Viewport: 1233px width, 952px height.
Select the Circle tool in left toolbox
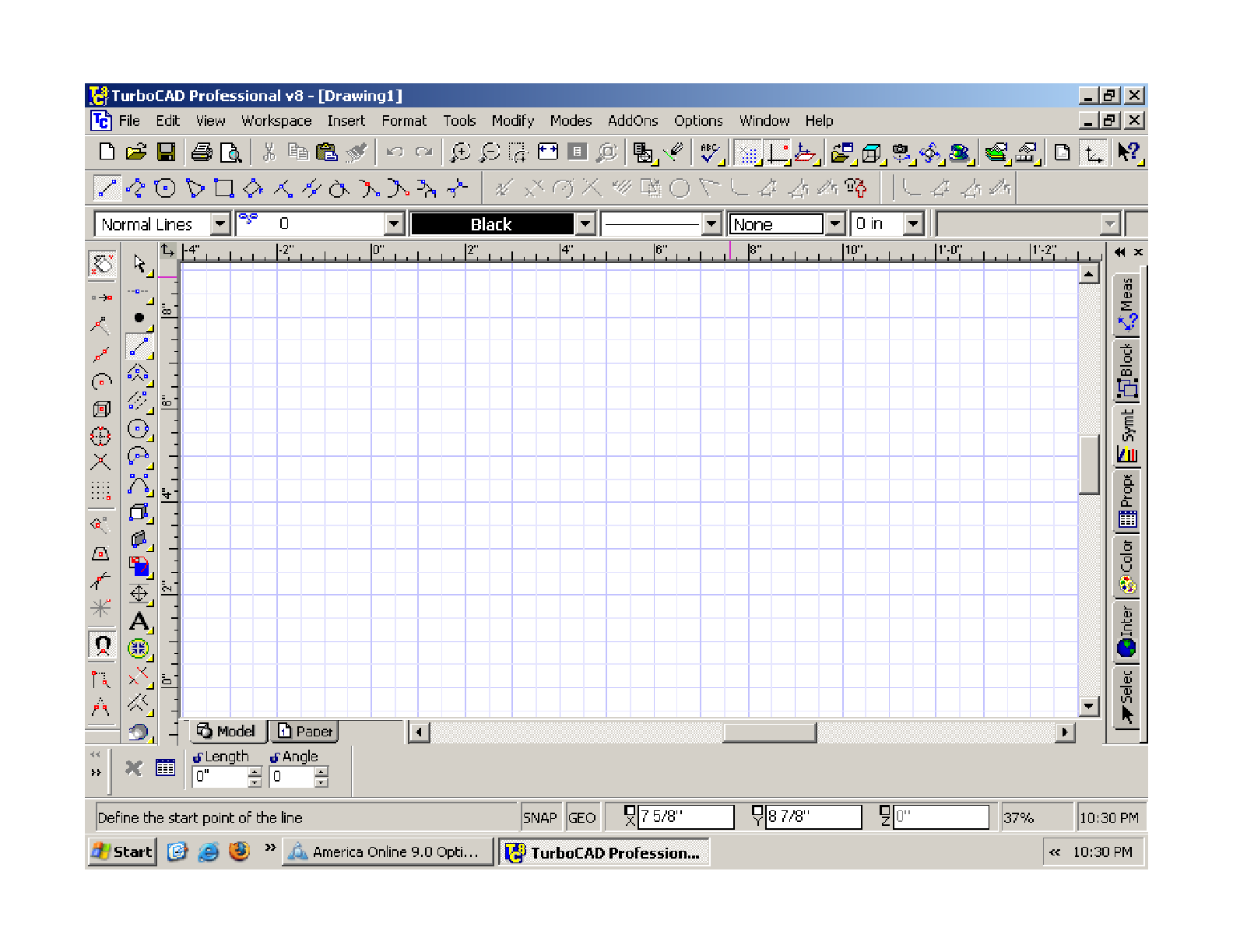pyautogui.click(x=139, y=429)
